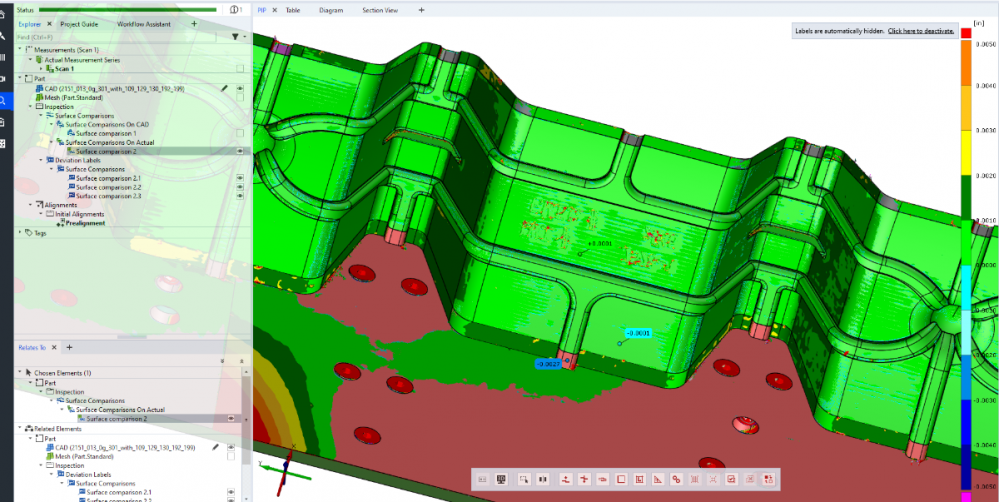
Task: Click the red swatch atop the color legend
Action: (966, 33)
